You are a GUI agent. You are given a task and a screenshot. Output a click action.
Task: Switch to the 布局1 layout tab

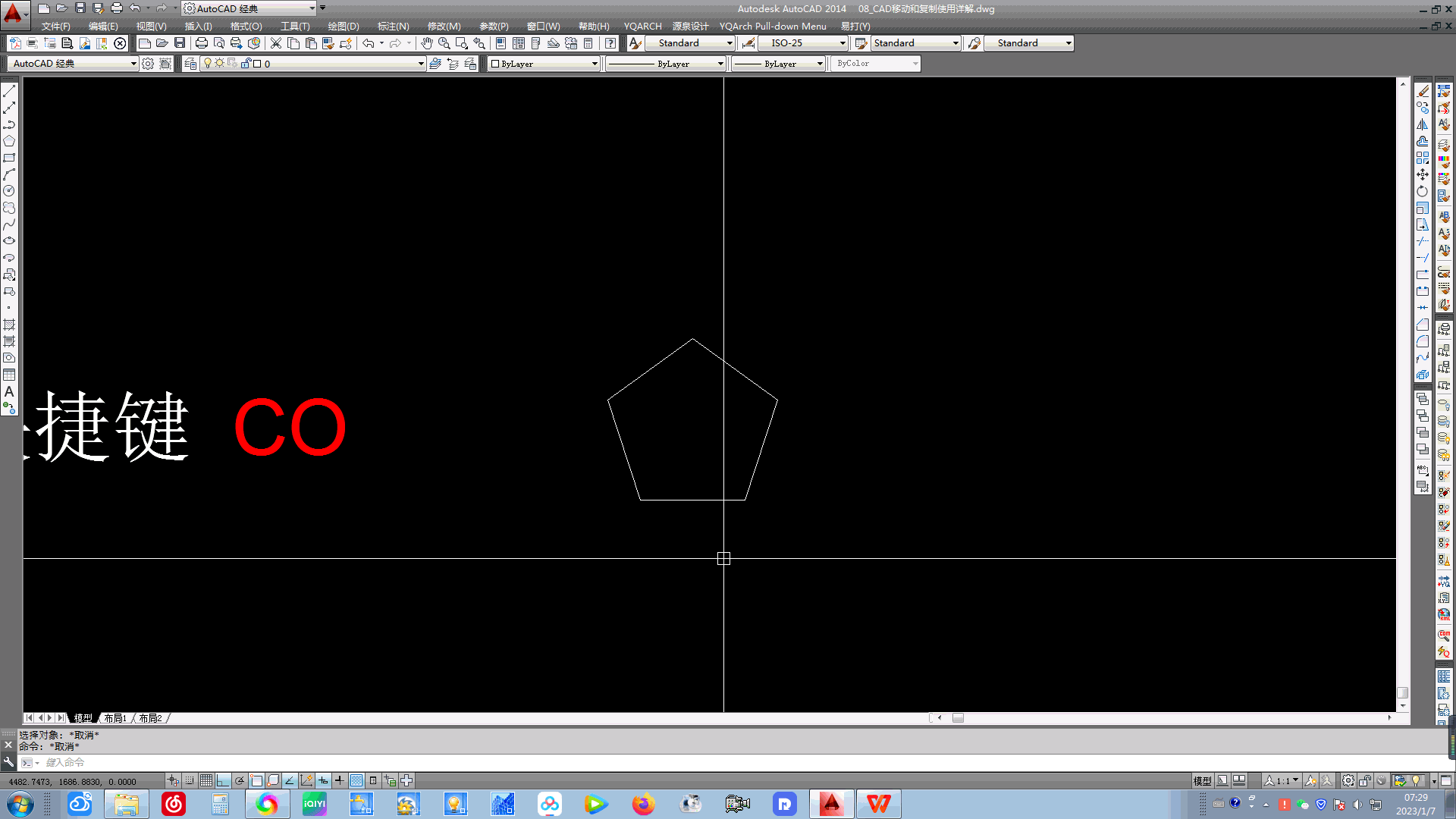(x=115, y=718)
